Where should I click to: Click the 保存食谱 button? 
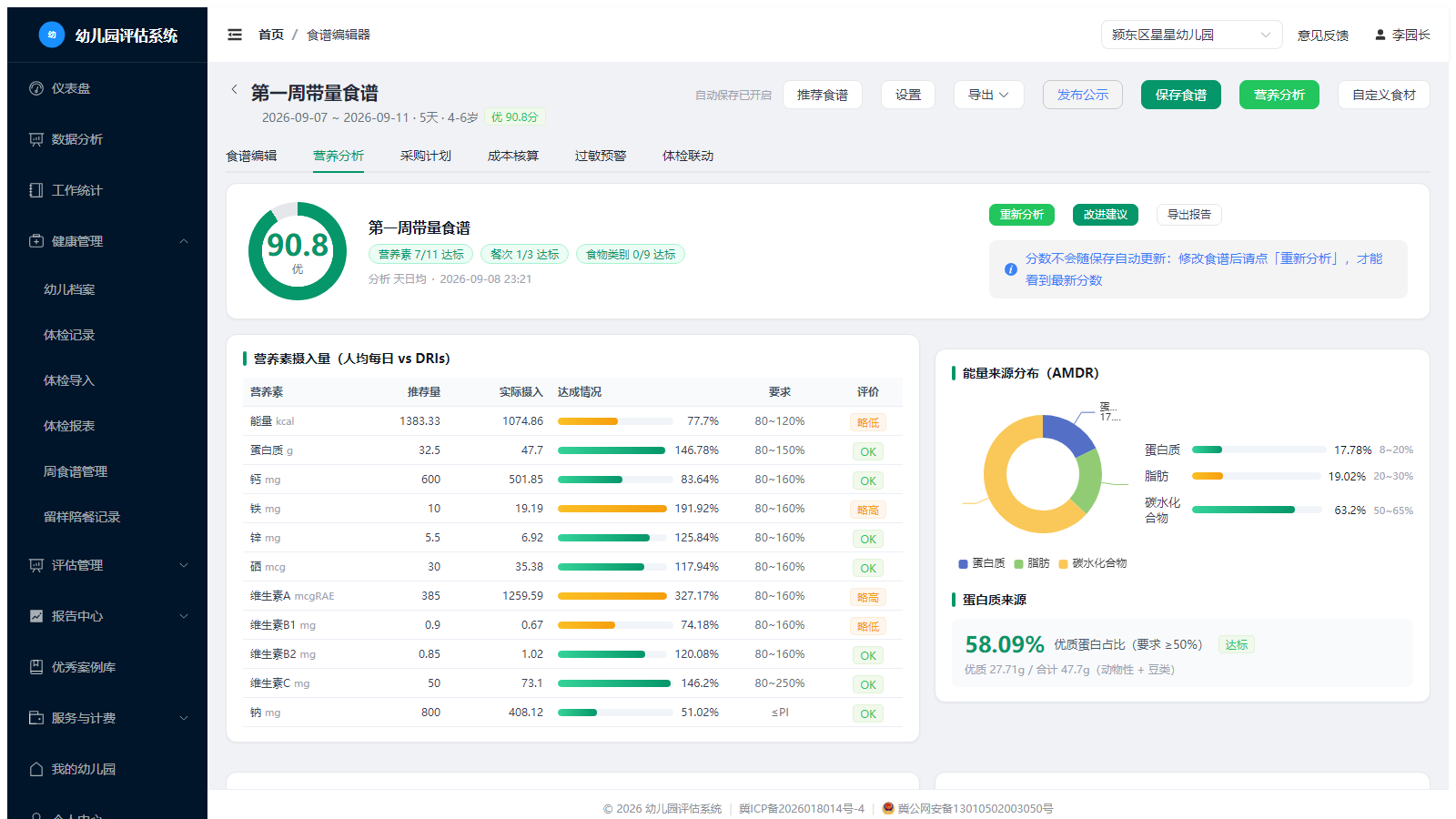point(1181,95)
